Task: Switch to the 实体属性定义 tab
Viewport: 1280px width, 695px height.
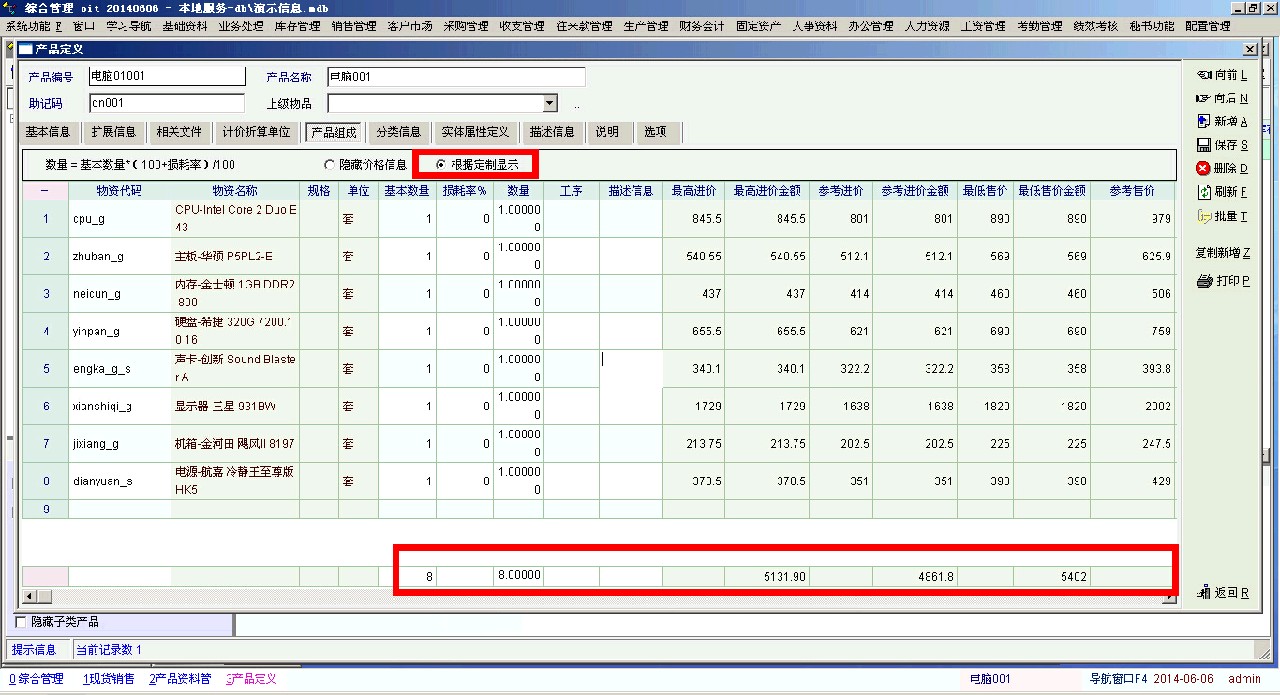Action: click(x=475, y=132)
